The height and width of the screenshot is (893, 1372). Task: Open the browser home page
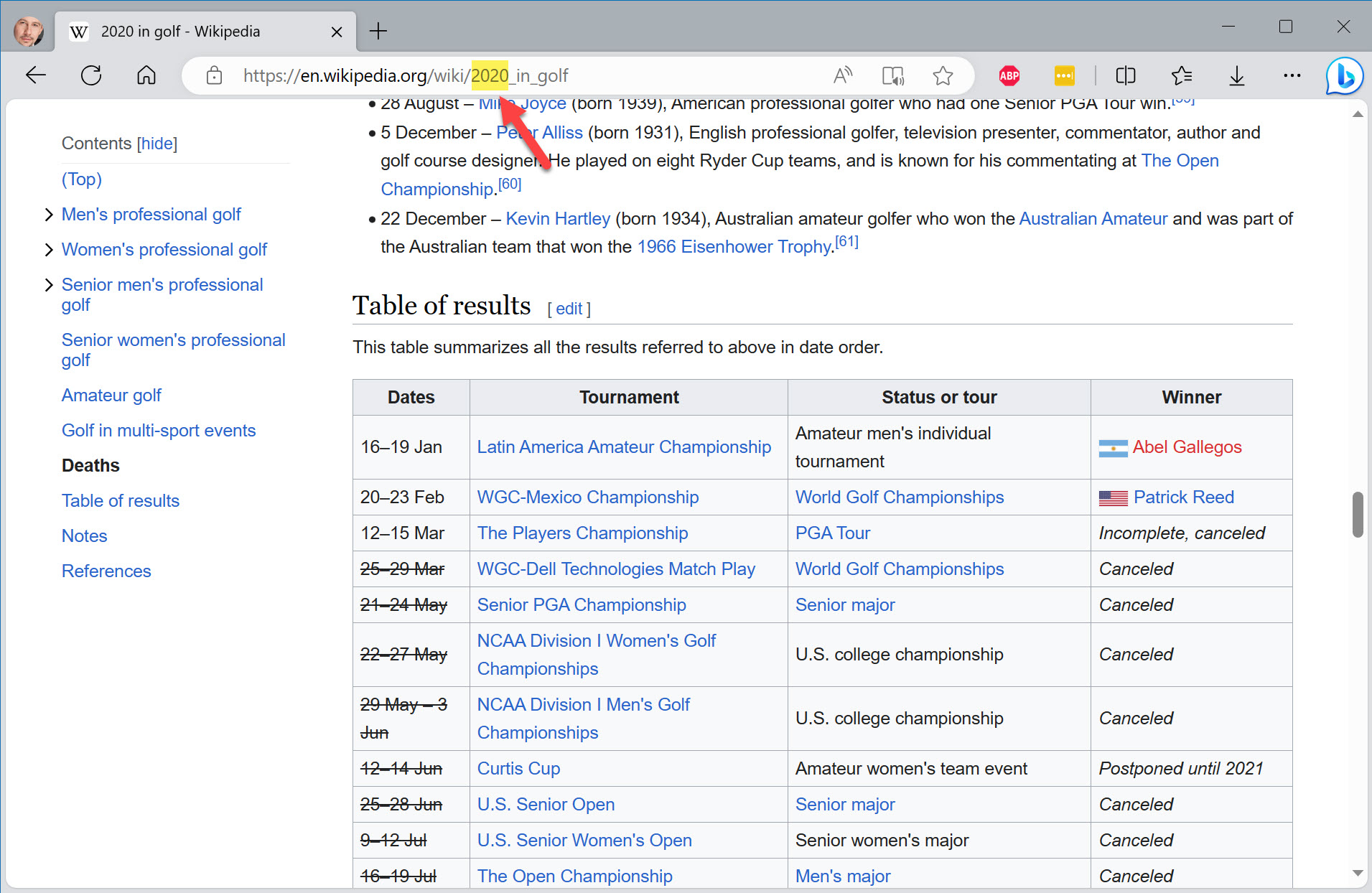tap(146, 75)
